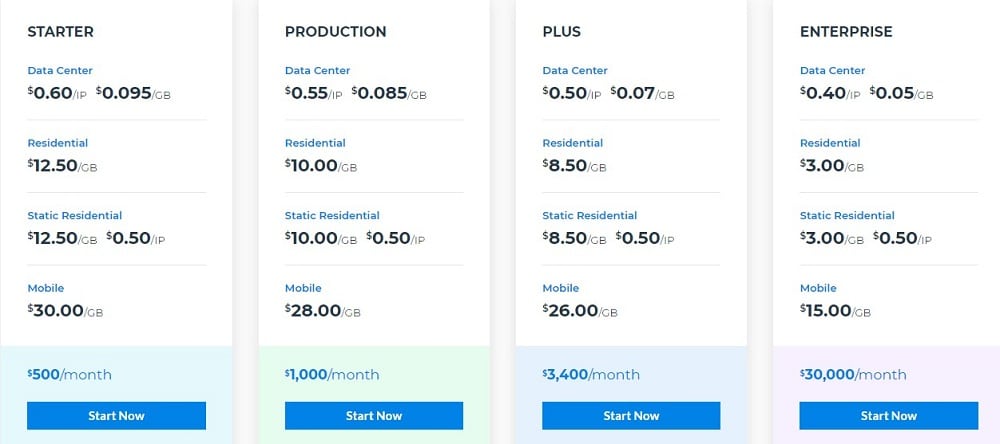Image resolution: width=1000 pixels, height=444 pixels.
Task: Open Data Center link in Enterprise card
Action: (x=833, y=70)
